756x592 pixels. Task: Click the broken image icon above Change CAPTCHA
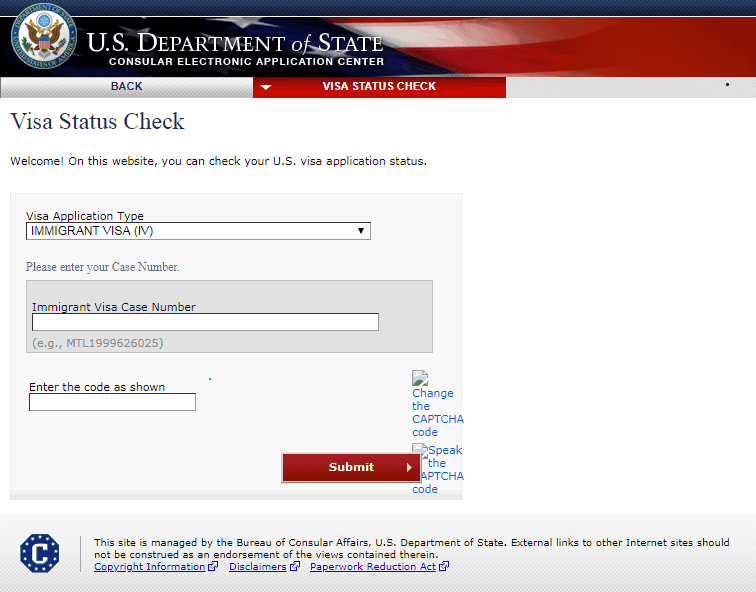[420, 379]
